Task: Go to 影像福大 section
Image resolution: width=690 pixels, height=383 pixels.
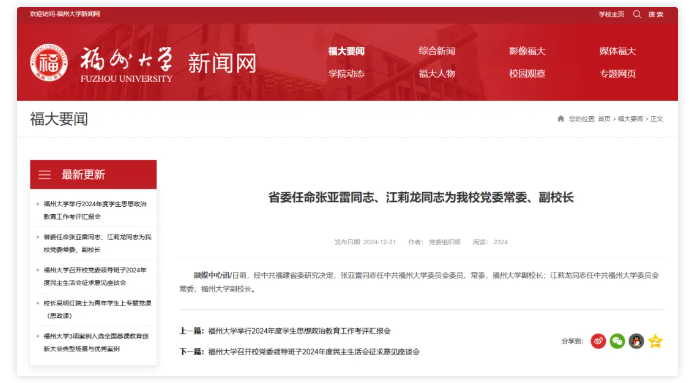Action: (527, 51)
